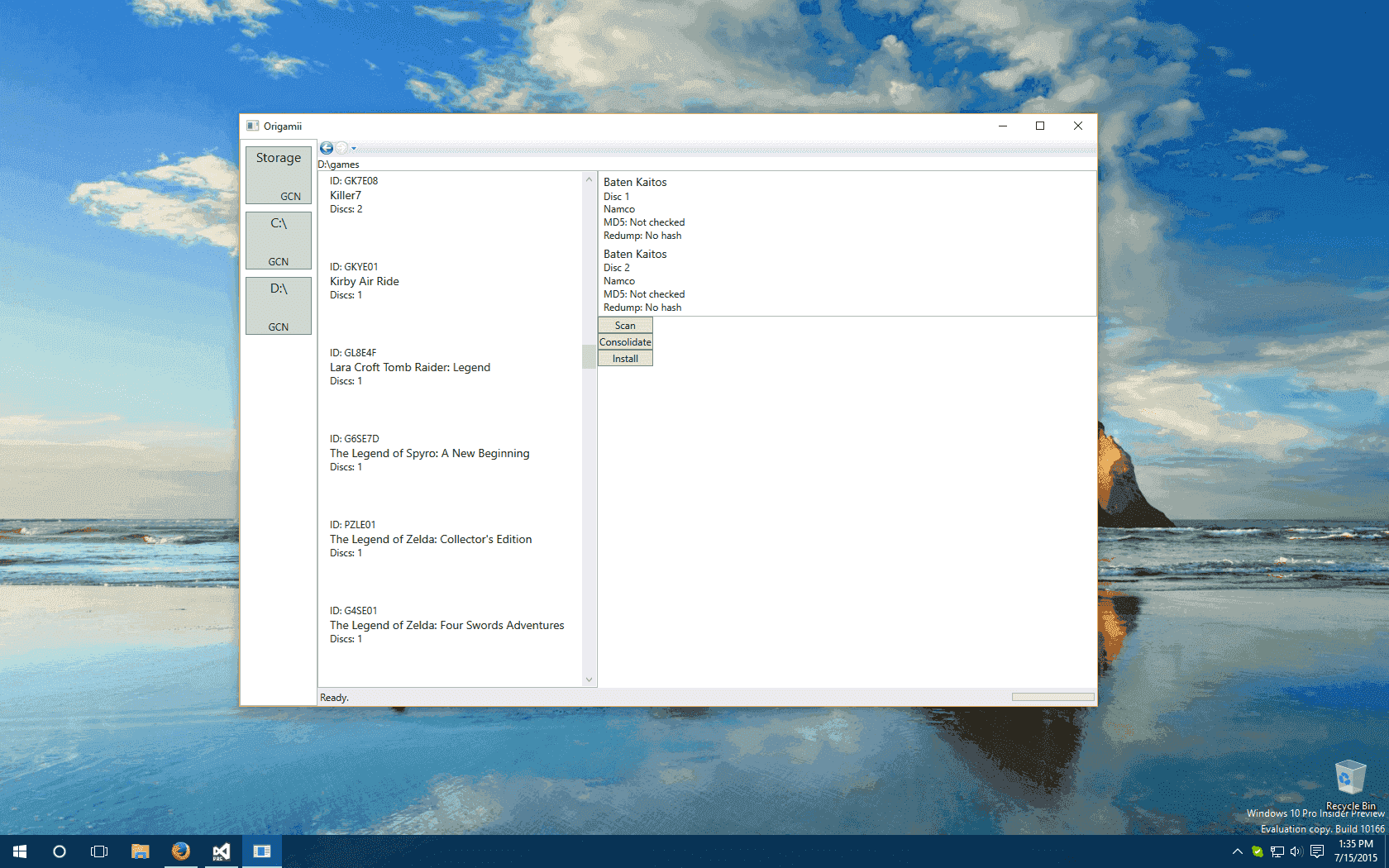The image size is (1389, 868).
Task: Minimize the Origamii window
Action: (x=1002, y=126)
